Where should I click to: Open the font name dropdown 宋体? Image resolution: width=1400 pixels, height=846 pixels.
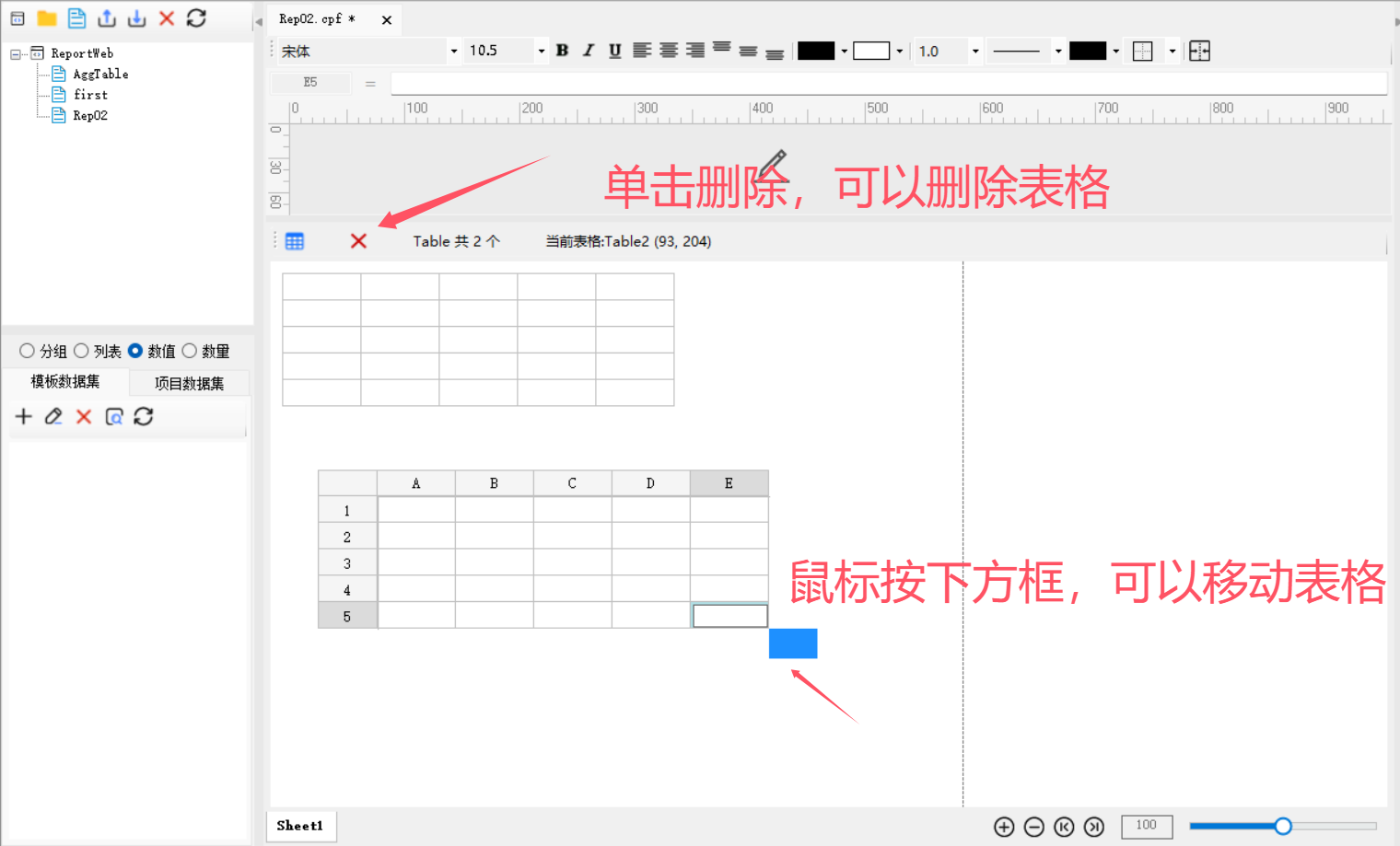coord(454,51)
